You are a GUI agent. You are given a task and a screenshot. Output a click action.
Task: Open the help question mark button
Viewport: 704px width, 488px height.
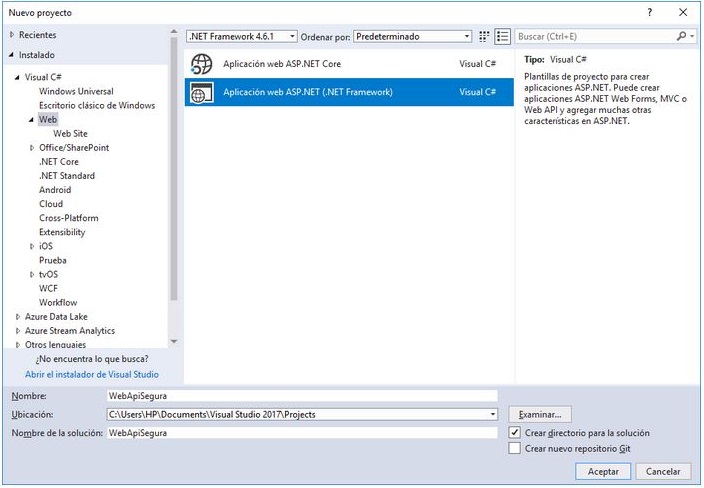tap(650, 12)
